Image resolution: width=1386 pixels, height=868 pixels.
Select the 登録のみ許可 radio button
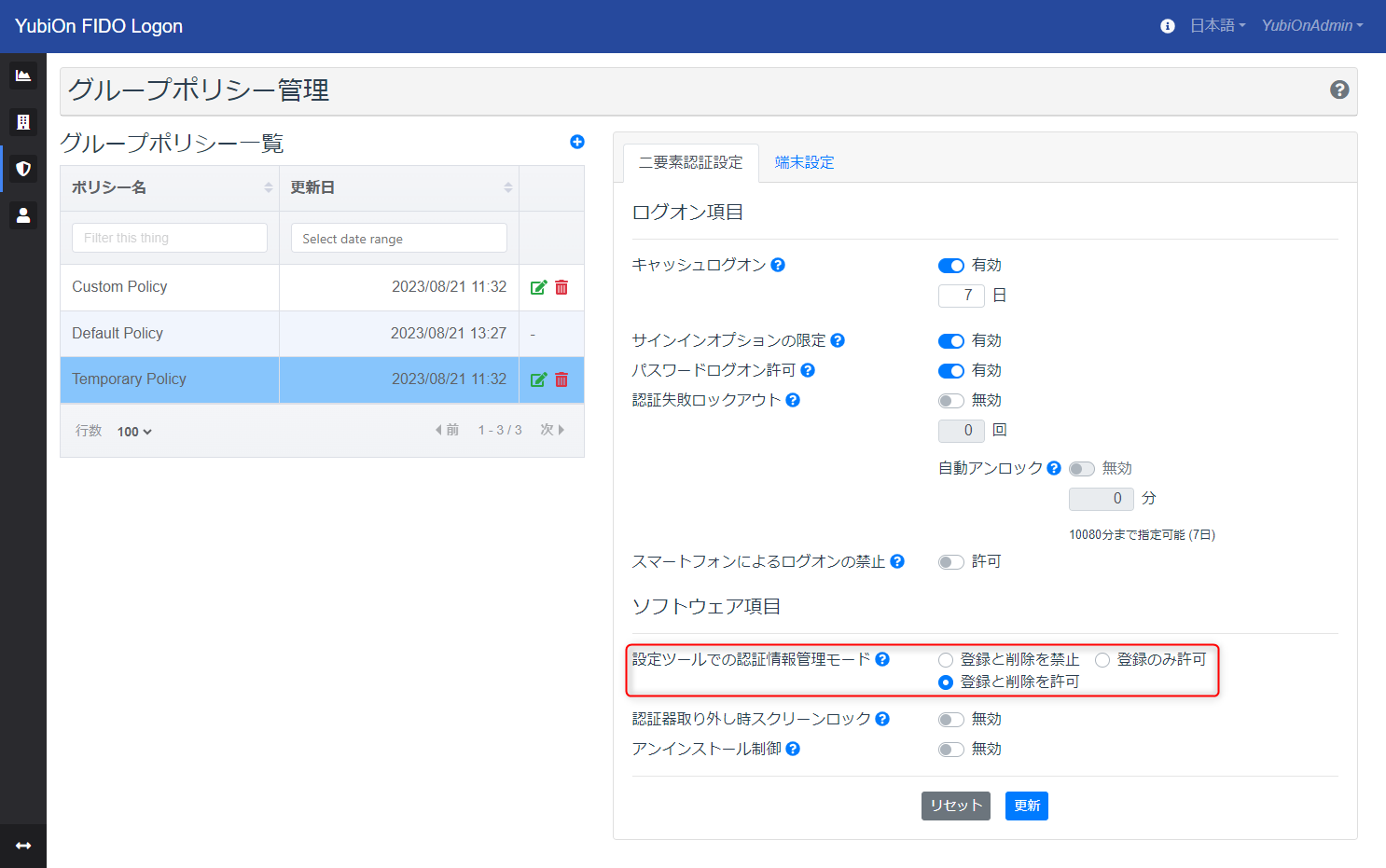tap(1102, 659)
